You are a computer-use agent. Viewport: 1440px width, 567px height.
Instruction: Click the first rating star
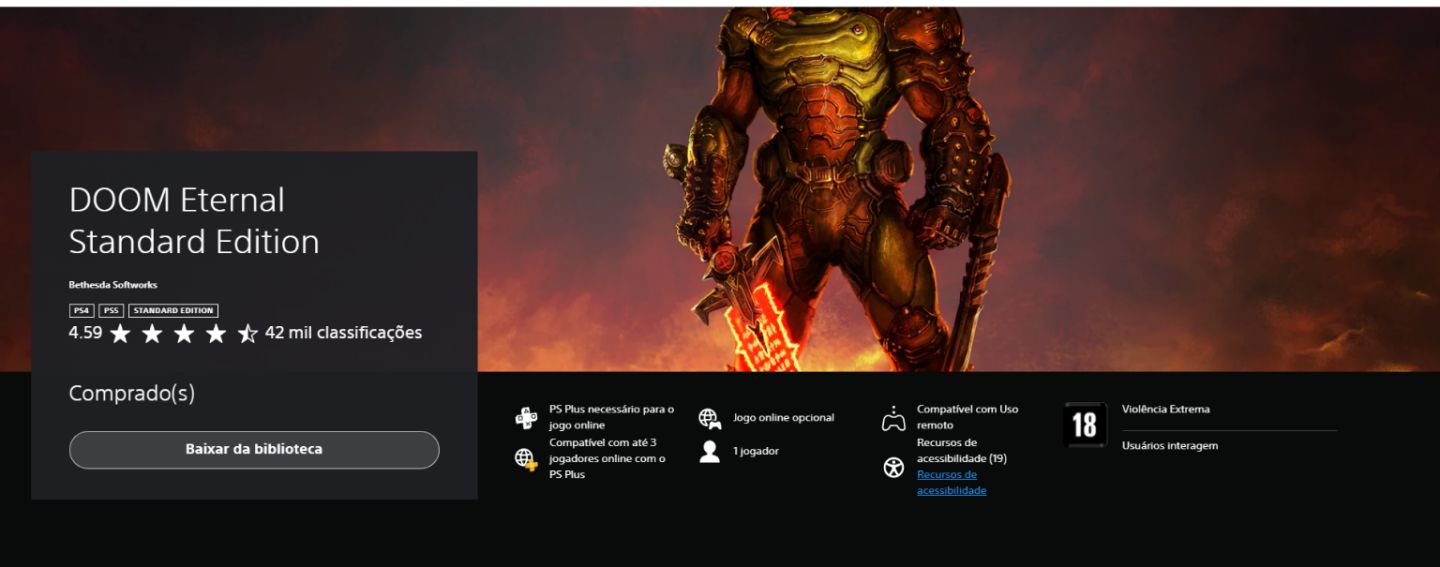coord(120,334)
